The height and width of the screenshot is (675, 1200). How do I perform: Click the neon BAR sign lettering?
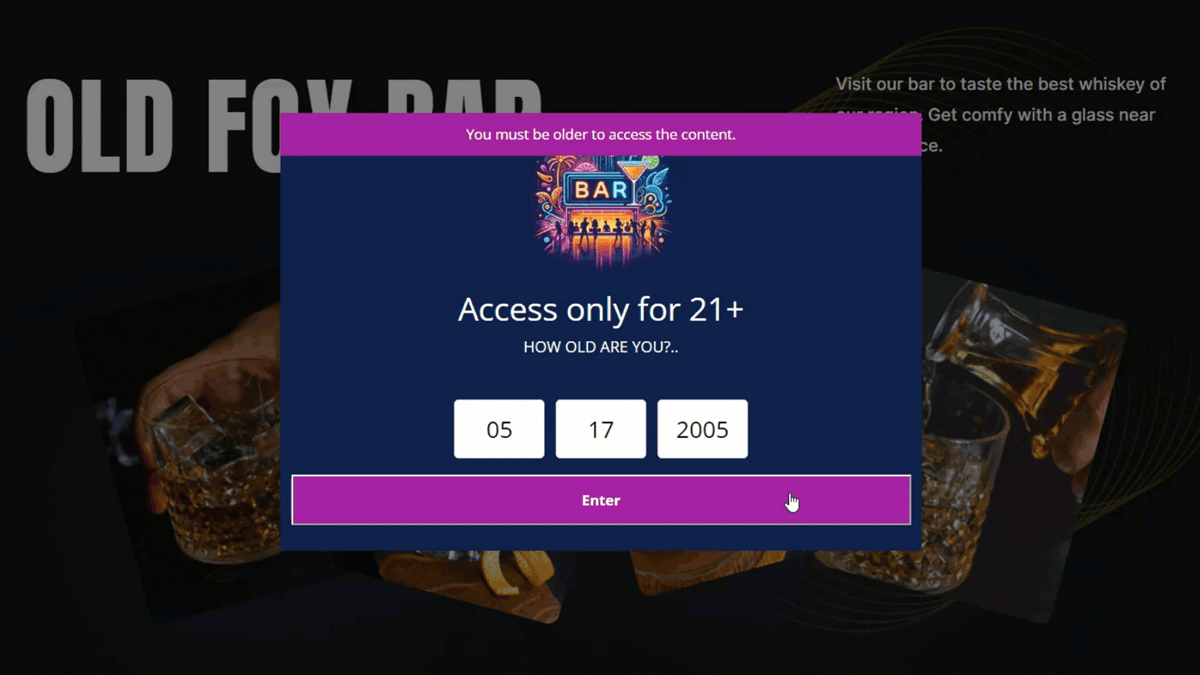(601, 189)
